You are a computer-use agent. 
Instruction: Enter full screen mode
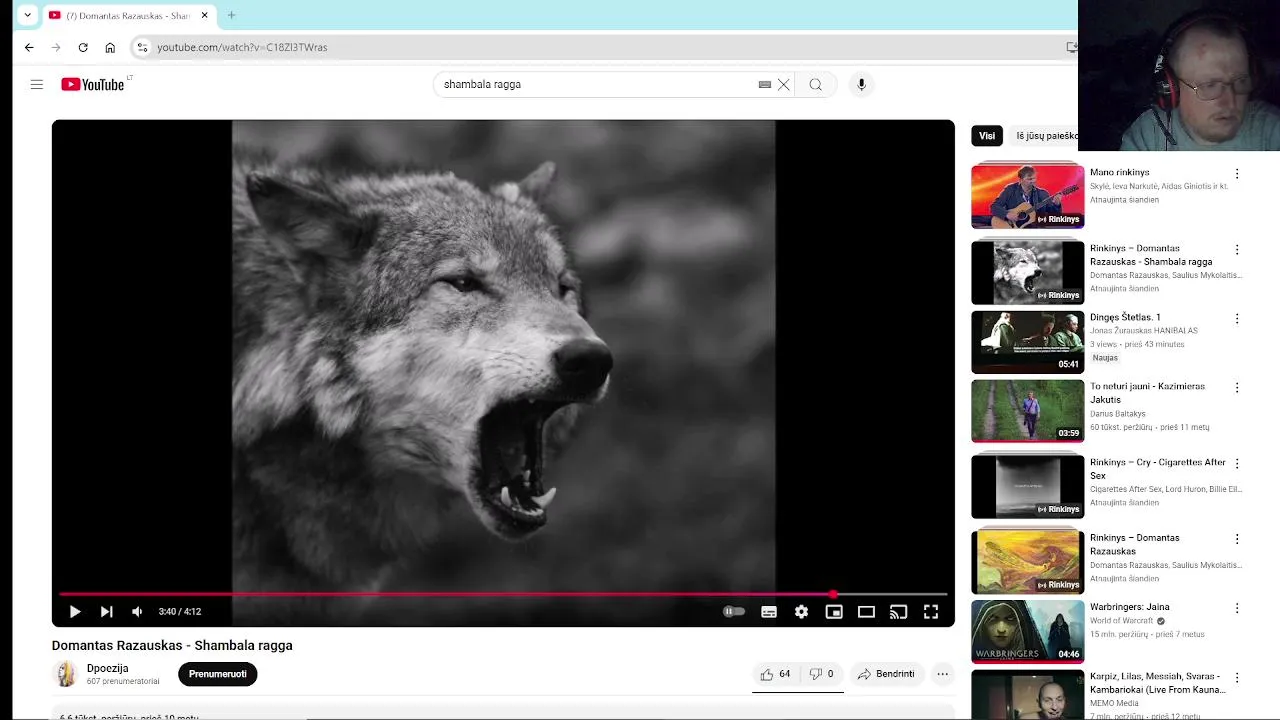tap(931, 612)
